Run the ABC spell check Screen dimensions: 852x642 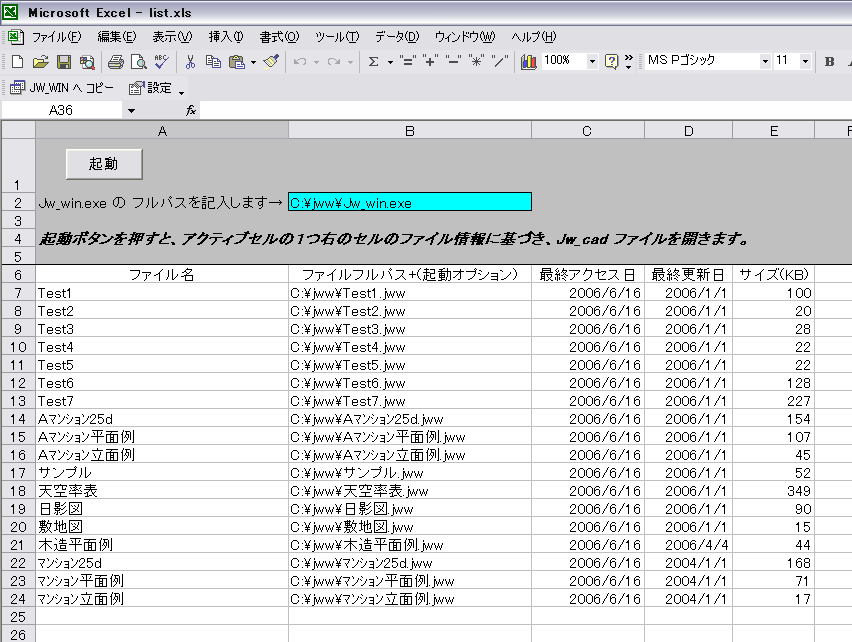pyautogui.click(x=161, y=62)
